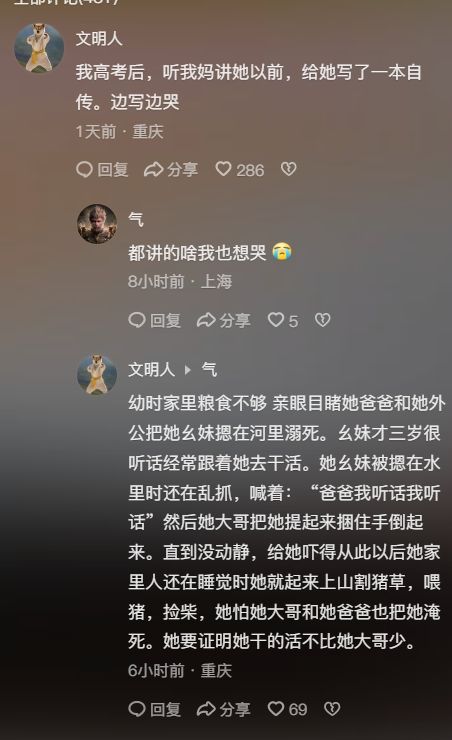Share the long reply posted 6小时前
The height and width of the screenshot is (740, 452).
[224, 709]
